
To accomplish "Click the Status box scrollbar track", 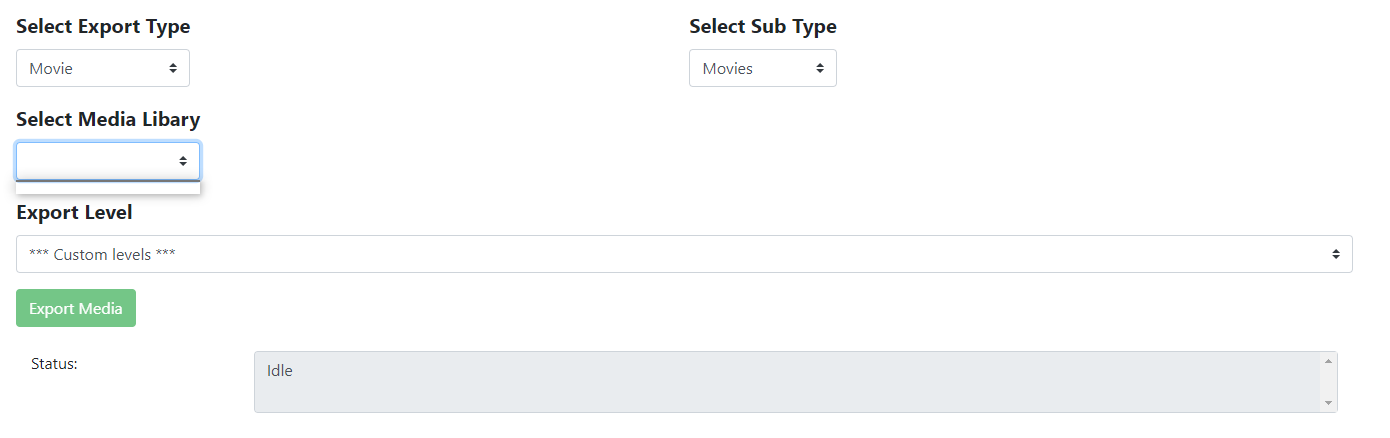I will point(1328,382).
